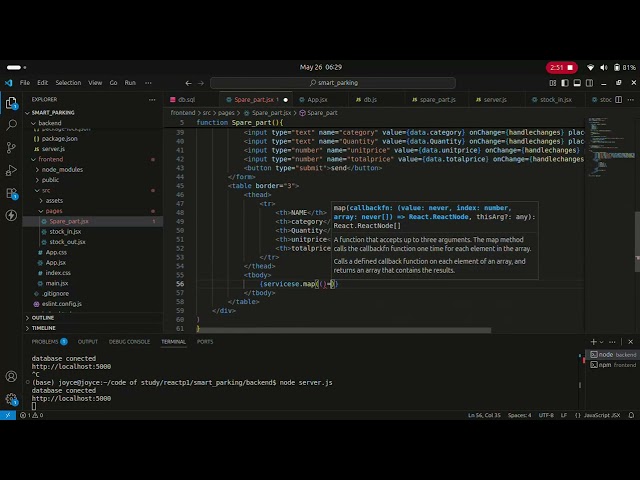Open the Manage gear icon
The image size is (640, 480).
click(x=11, y=399)
